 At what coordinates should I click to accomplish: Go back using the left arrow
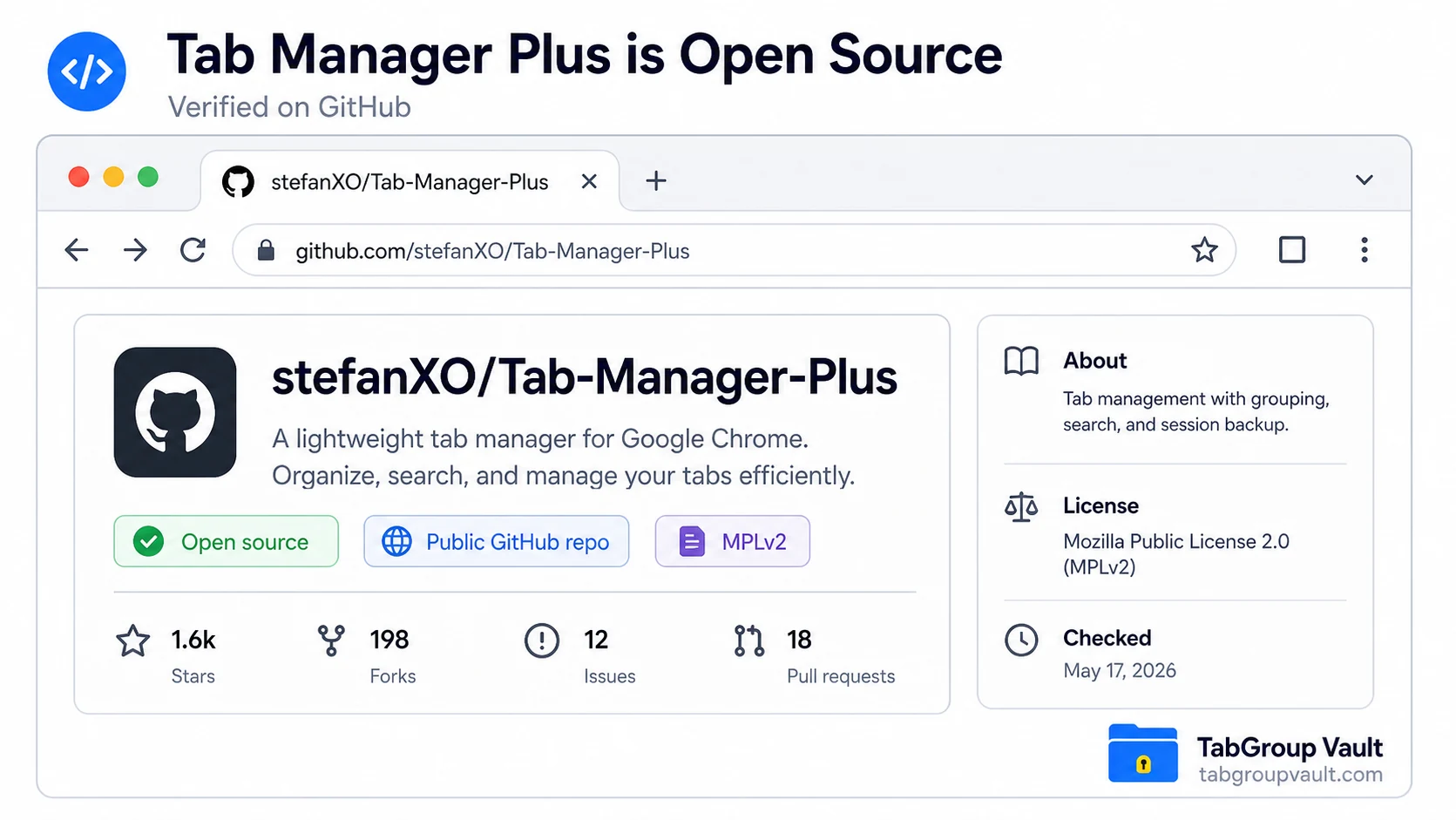[x=77, y=251]
